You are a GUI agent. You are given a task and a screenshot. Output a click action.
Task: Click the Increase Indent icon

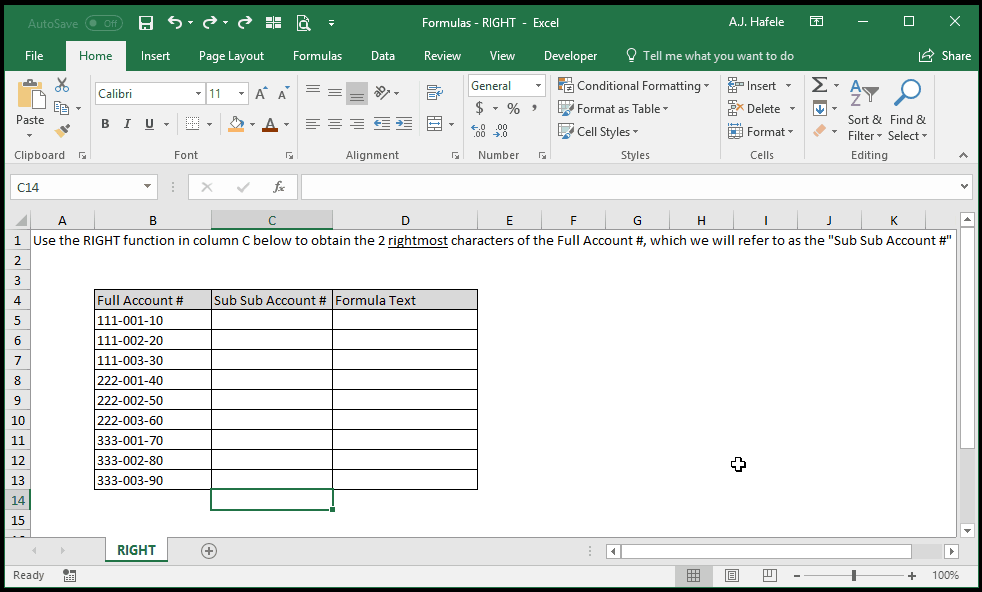pyautogui.click(x=404, y=123)
